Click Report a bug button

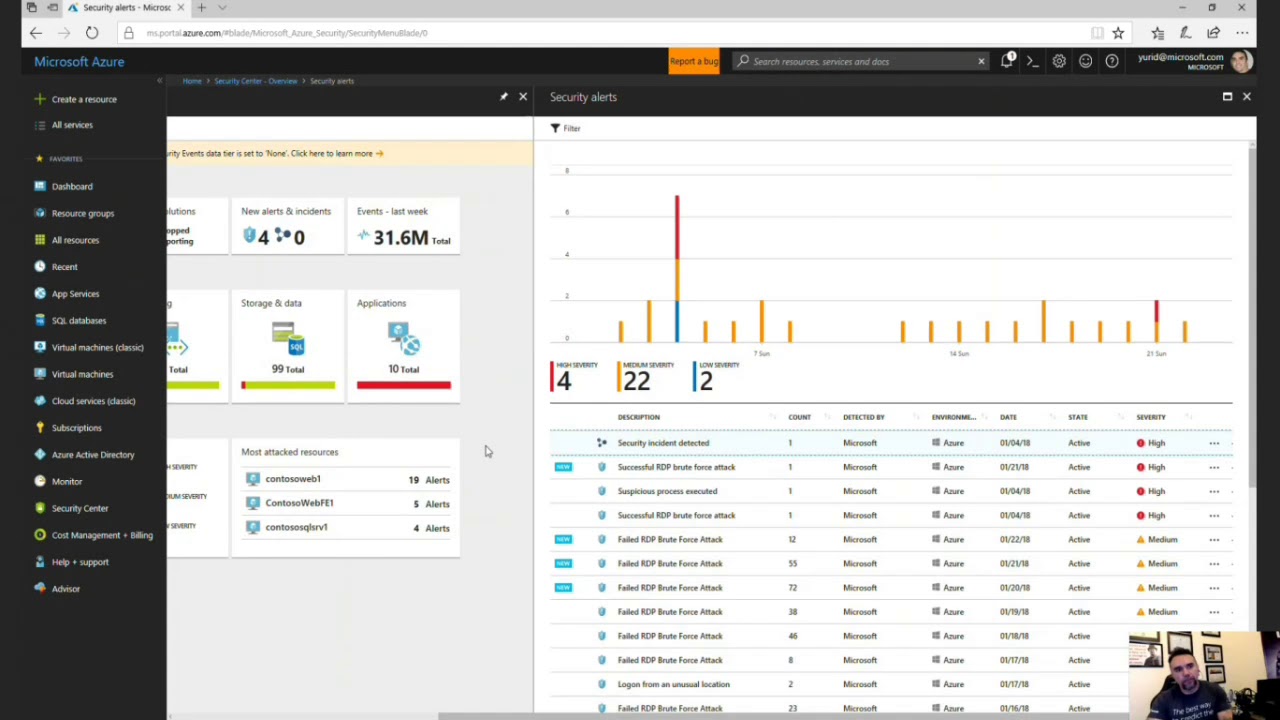(x=694, y=61)
